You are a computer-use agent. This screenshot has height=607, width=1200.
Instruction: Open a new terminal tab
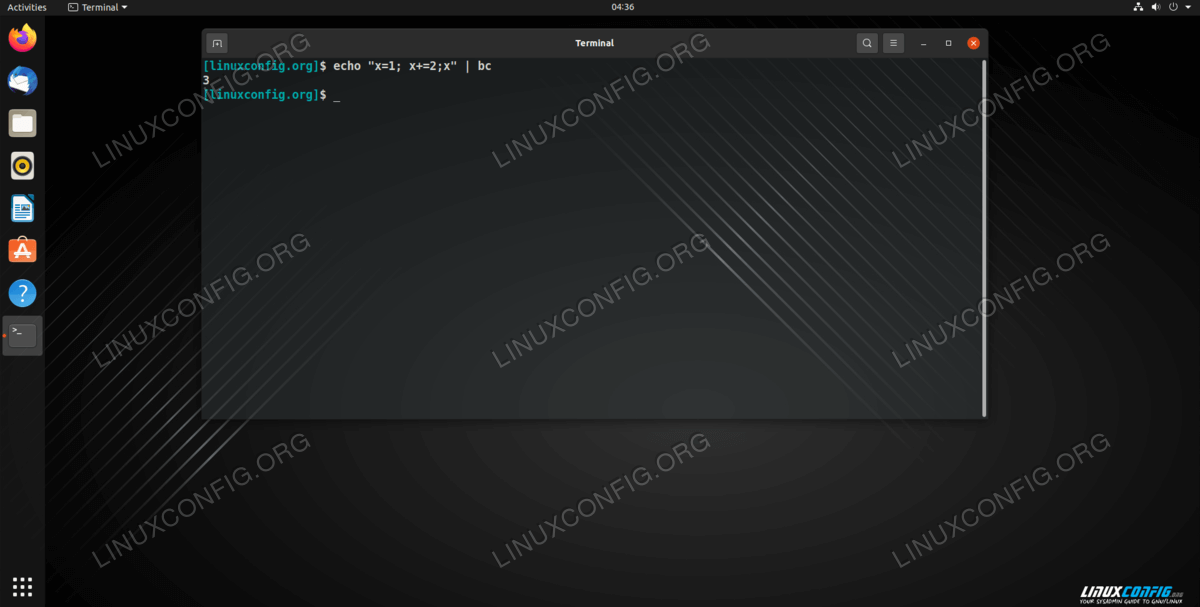point(217,43)
